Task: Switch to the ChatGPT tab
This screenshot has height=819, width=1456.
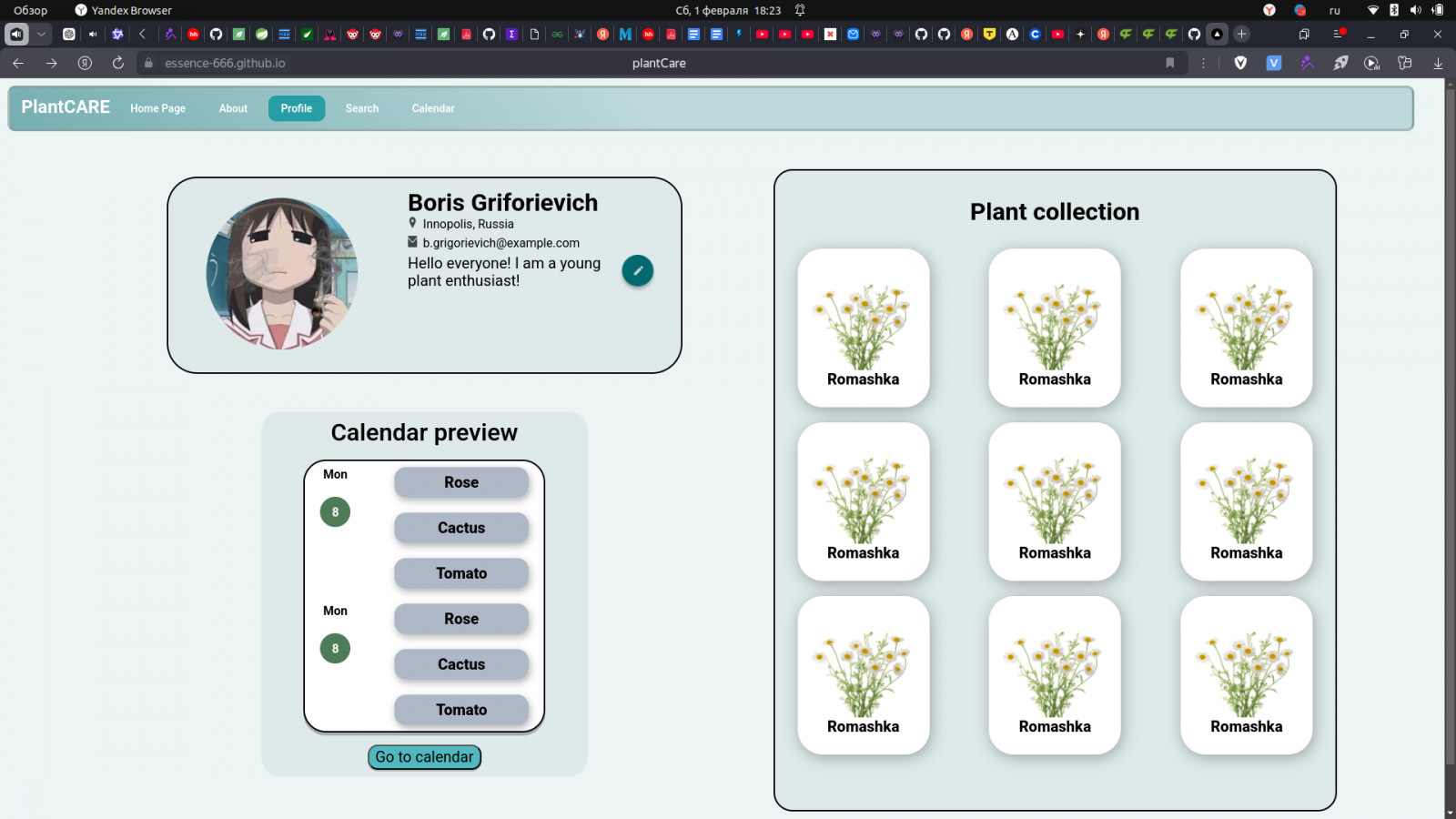Action: [x=69, y=34]
